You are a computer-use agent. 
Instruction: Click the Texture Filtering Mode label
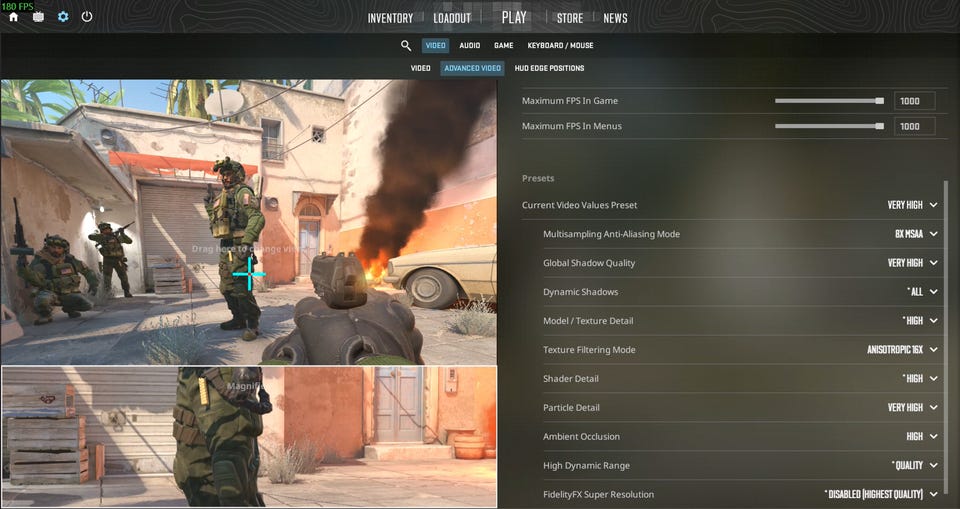click(x=589, y=350)
